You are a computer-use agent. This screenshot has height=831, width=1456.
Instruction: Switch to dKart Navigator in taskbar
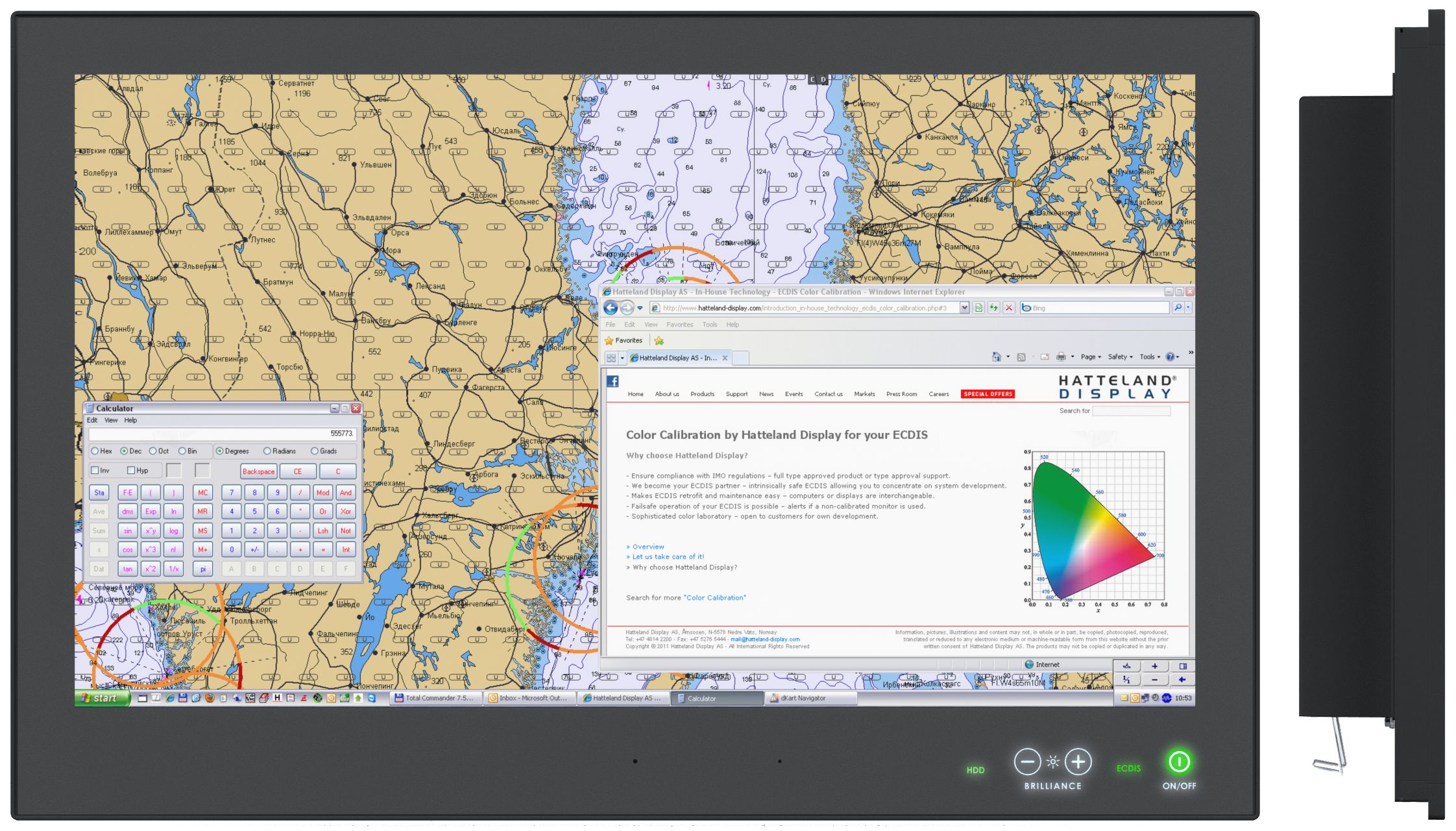(811, 699)
